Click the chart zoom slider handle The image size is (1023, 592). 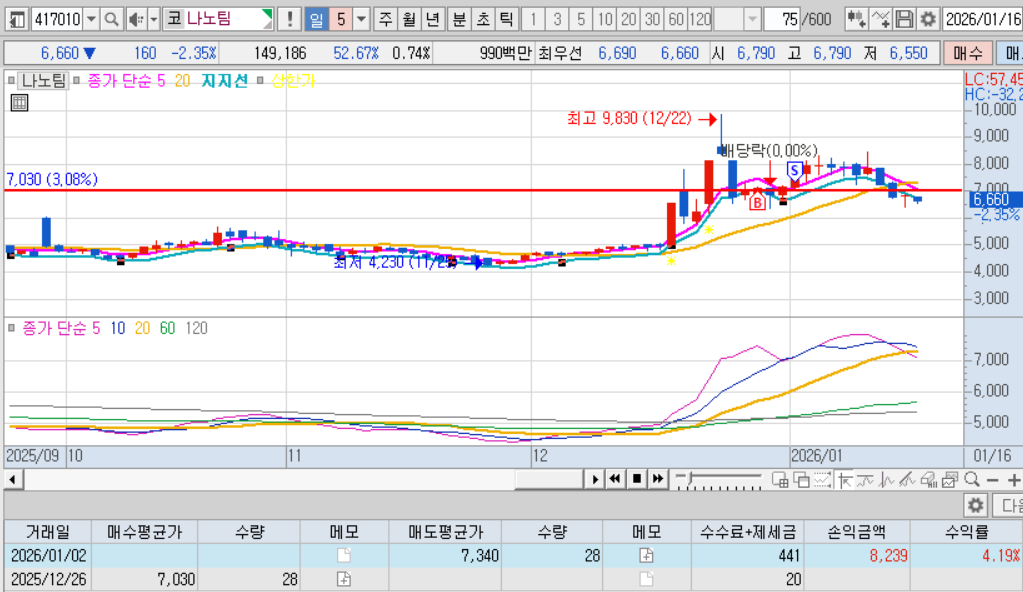point(689,480)
